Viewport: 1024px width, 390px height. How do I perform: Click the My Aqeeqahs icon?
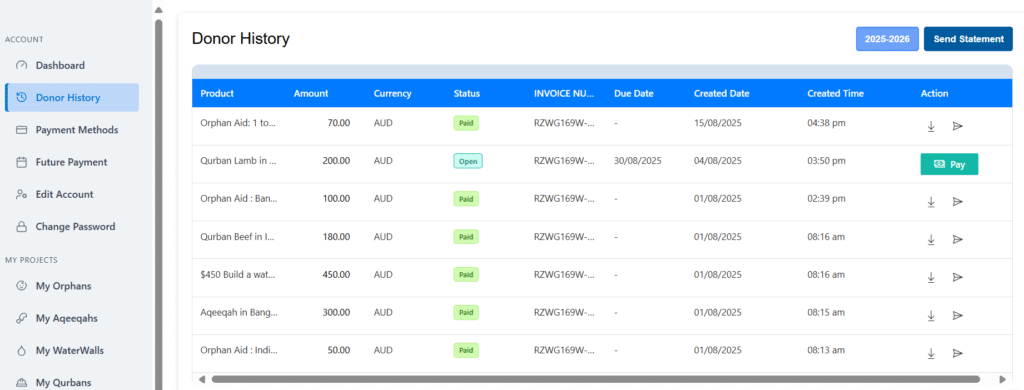22,318
